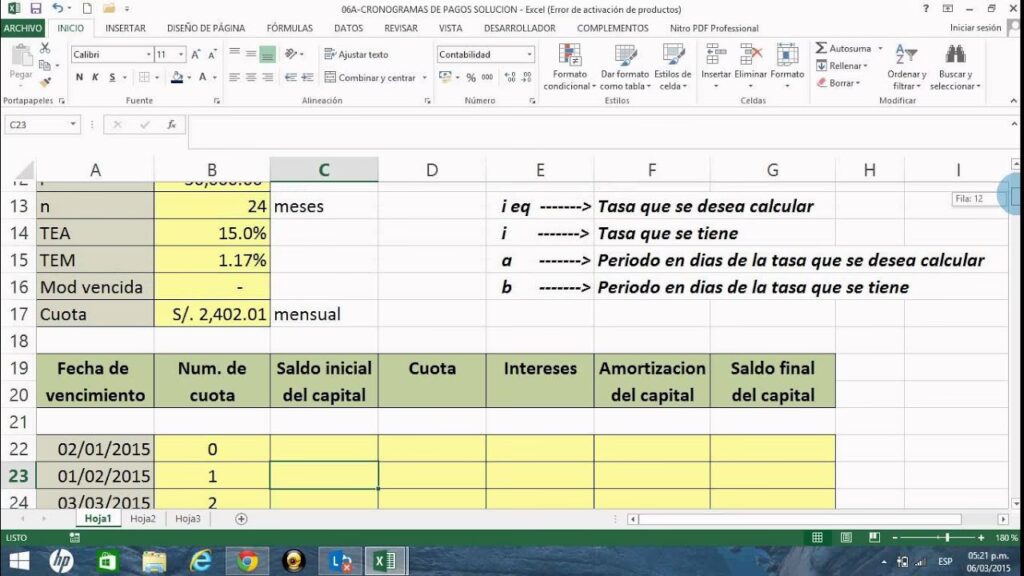
Task: Click the Eliminar cells icon
Action: click(750, 66)
